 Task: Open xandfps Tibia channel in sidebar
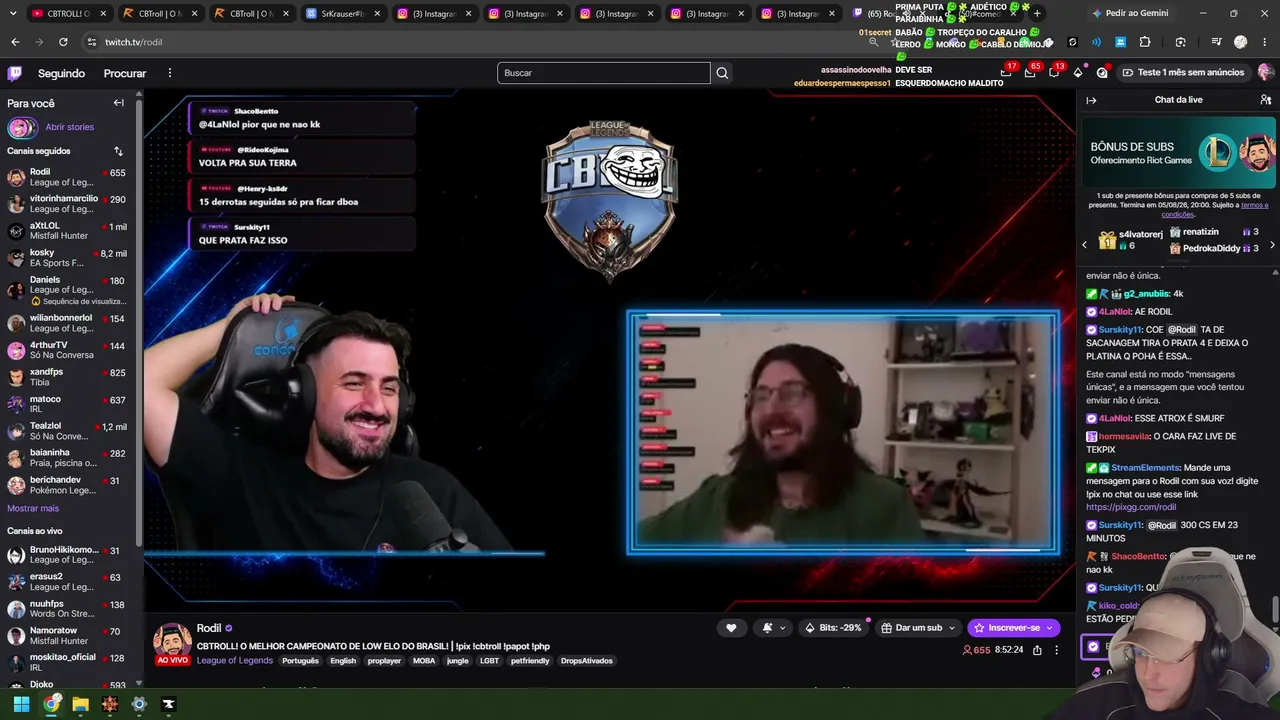[68, 377]
